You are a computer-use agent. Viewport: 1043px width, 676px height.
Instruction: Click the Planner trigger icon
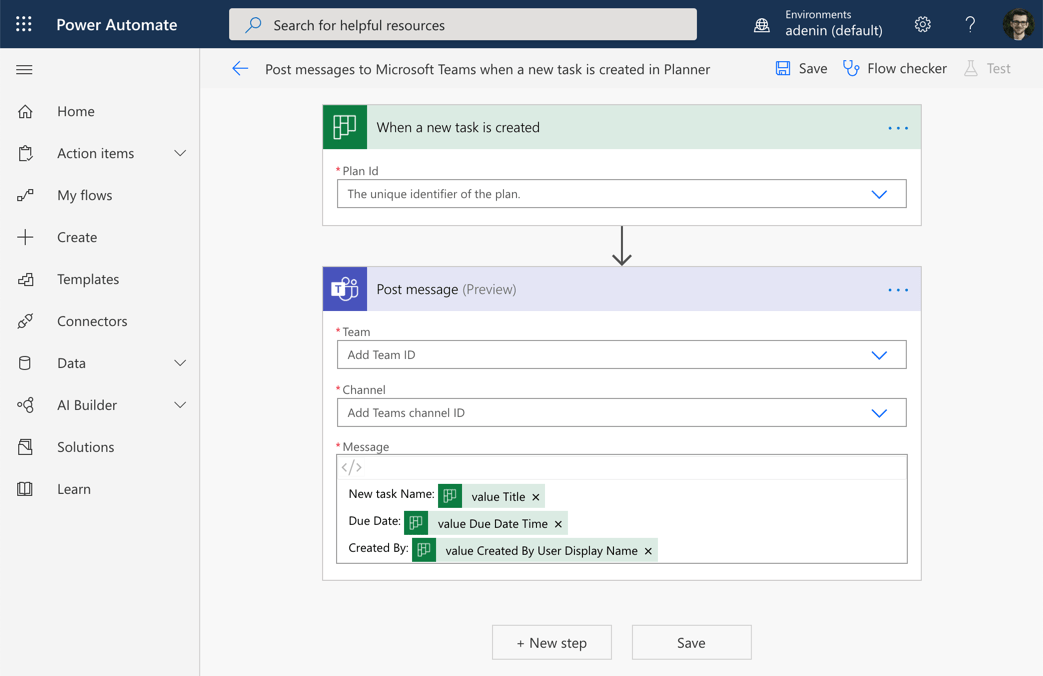(345, 127)
